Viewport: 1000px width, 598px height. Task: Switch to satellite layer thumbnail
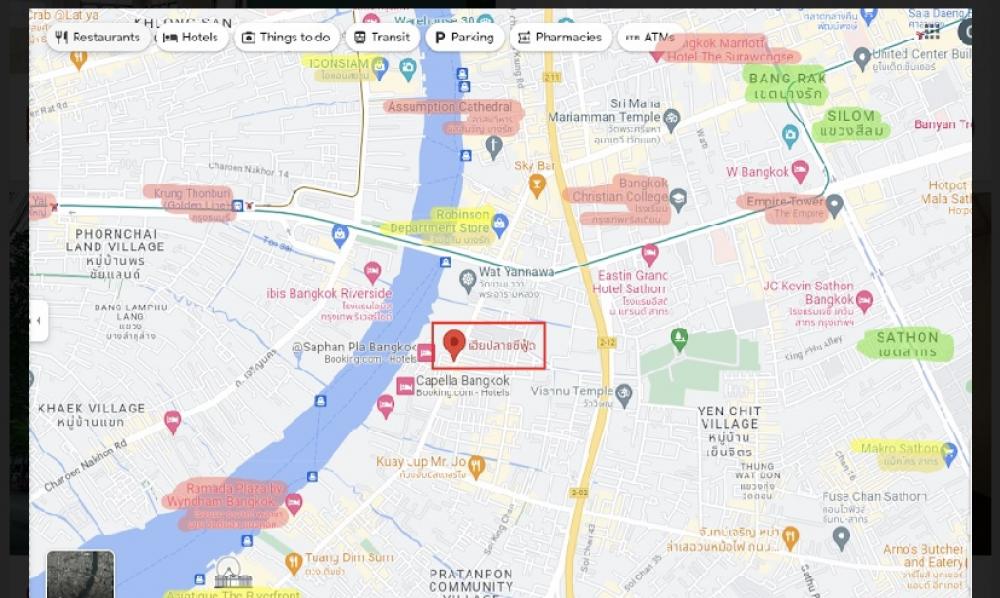(x=80, y=574)
